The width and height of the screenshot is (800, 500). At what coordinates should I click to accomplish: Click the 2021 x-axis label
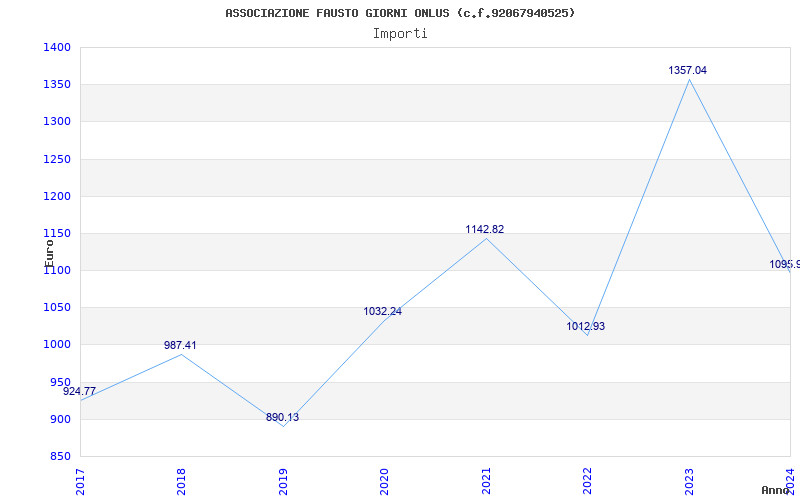point(486,482)
